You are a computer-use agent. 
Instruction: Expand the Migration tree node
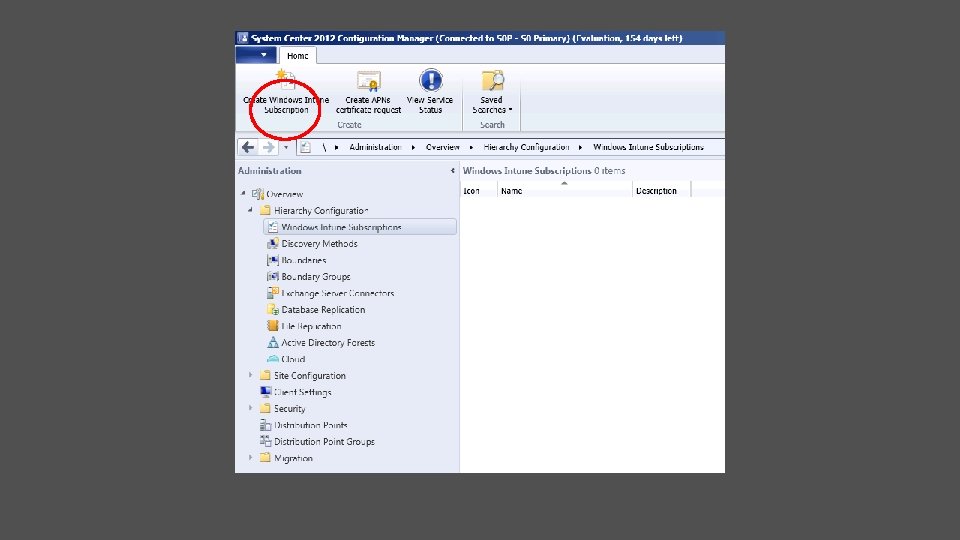click(250, 457)
